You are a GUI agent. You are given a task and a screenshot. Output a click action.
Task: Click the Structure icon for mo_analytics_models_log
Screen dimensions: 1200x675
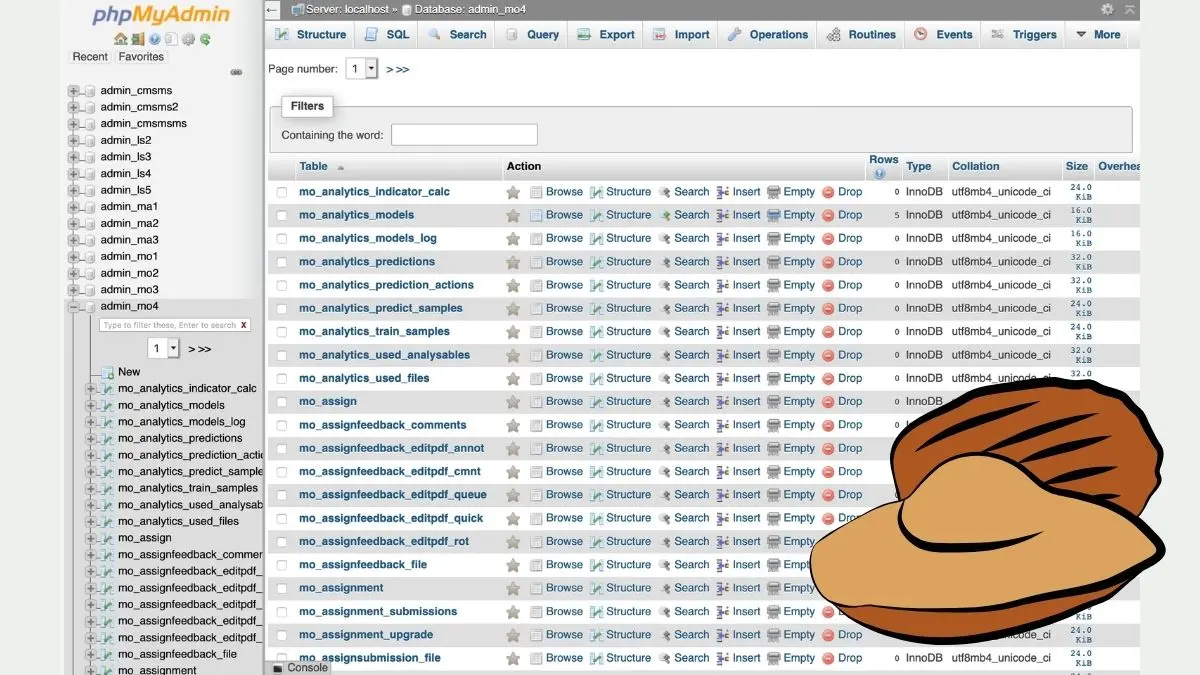click(x=596, y=239)
